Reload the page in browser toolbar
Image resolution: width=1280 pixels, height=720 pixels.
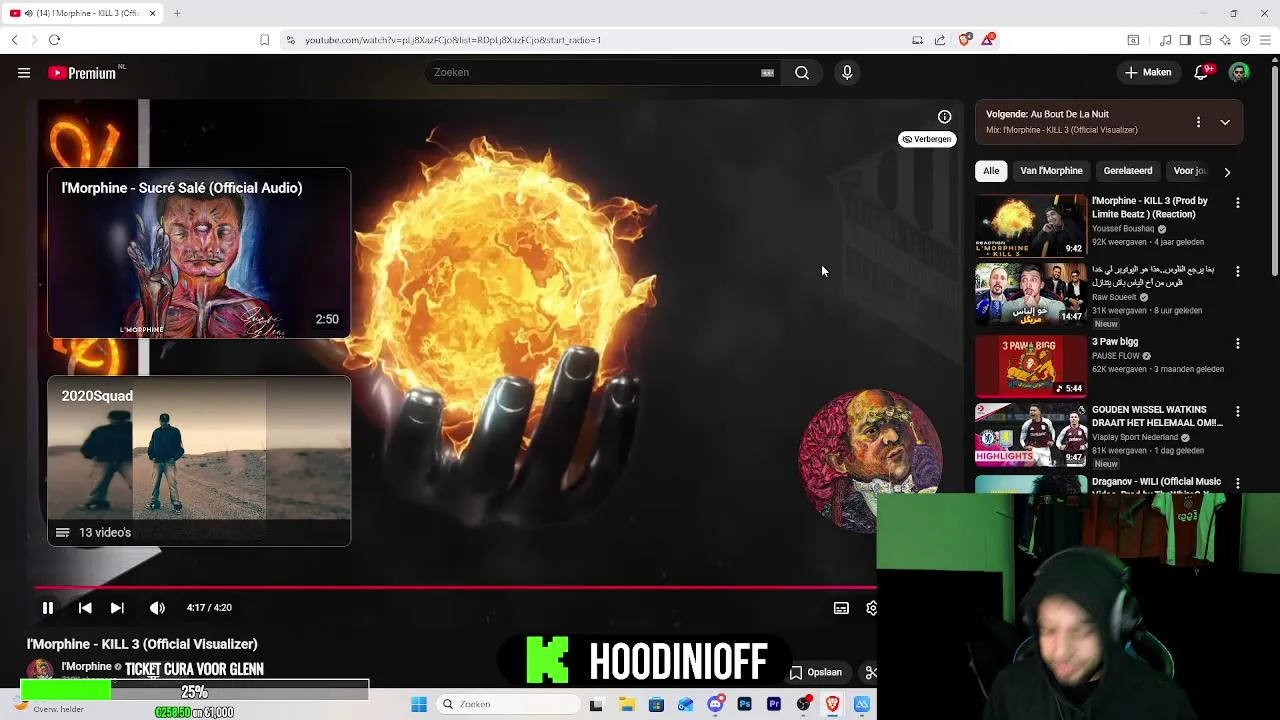[x=54, y=40]
